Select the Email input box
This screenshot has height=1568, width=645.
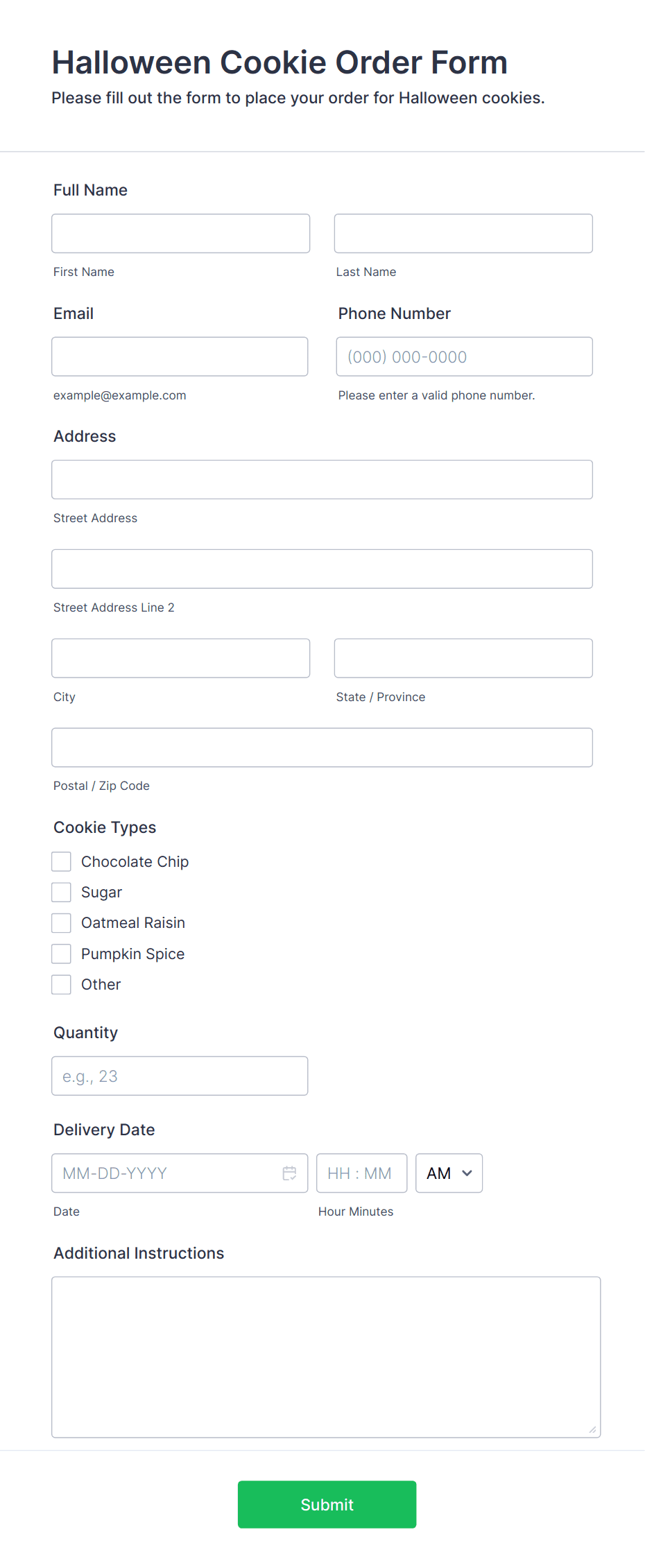coord(180,356)
